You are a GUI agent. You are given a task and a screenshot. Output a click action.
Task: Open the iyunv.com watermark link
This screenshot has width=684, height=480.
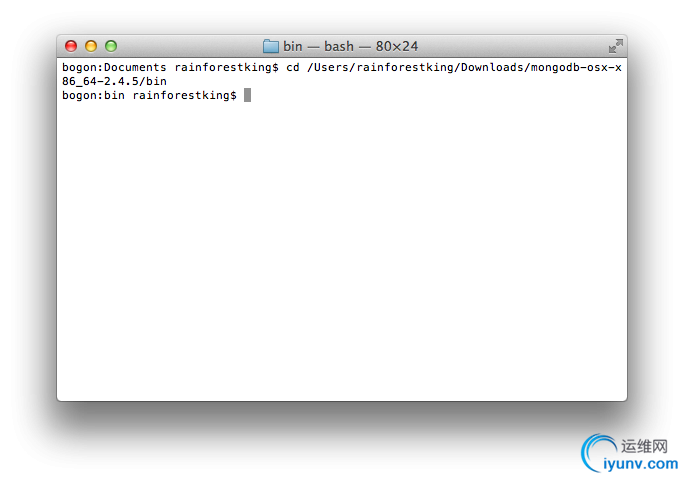[x=640, y=463]
